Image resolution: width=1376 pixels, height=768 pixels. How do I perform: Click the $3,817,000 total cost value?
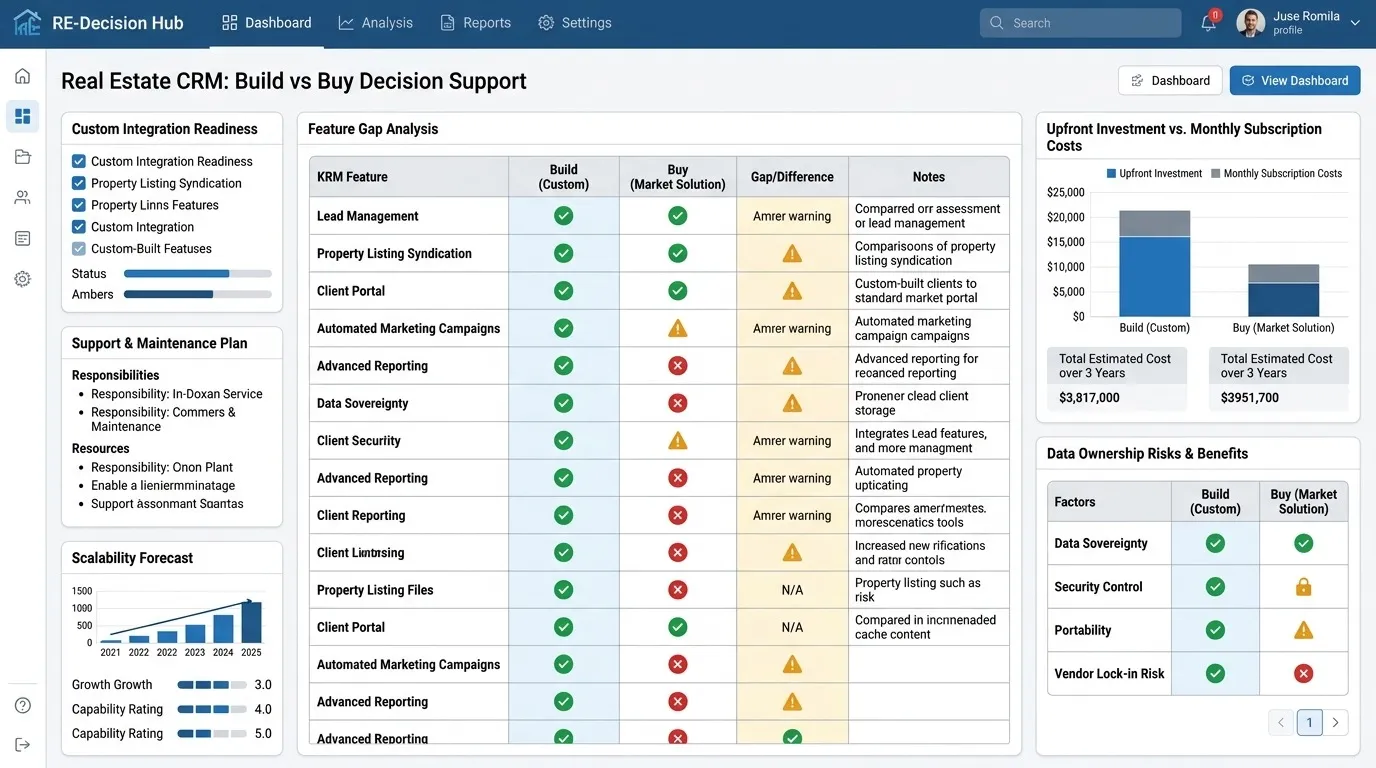click(1089, 398)
